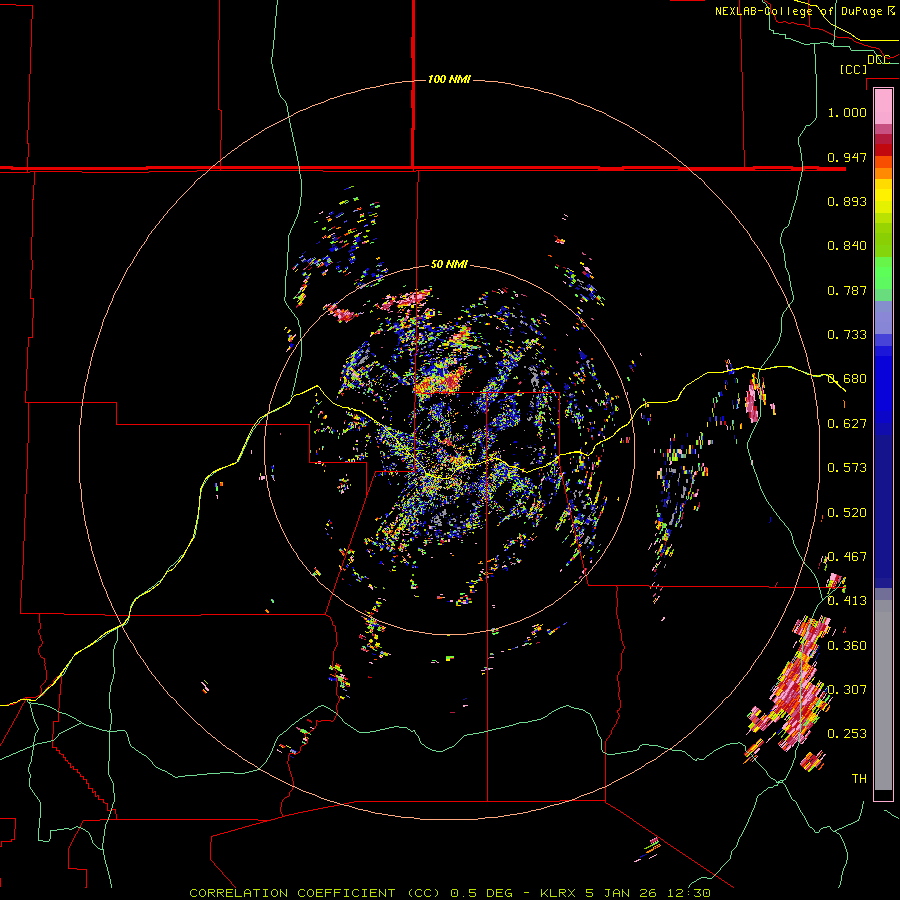Click the NEXLAB-College of DuPage label

[x=798, y=11]
